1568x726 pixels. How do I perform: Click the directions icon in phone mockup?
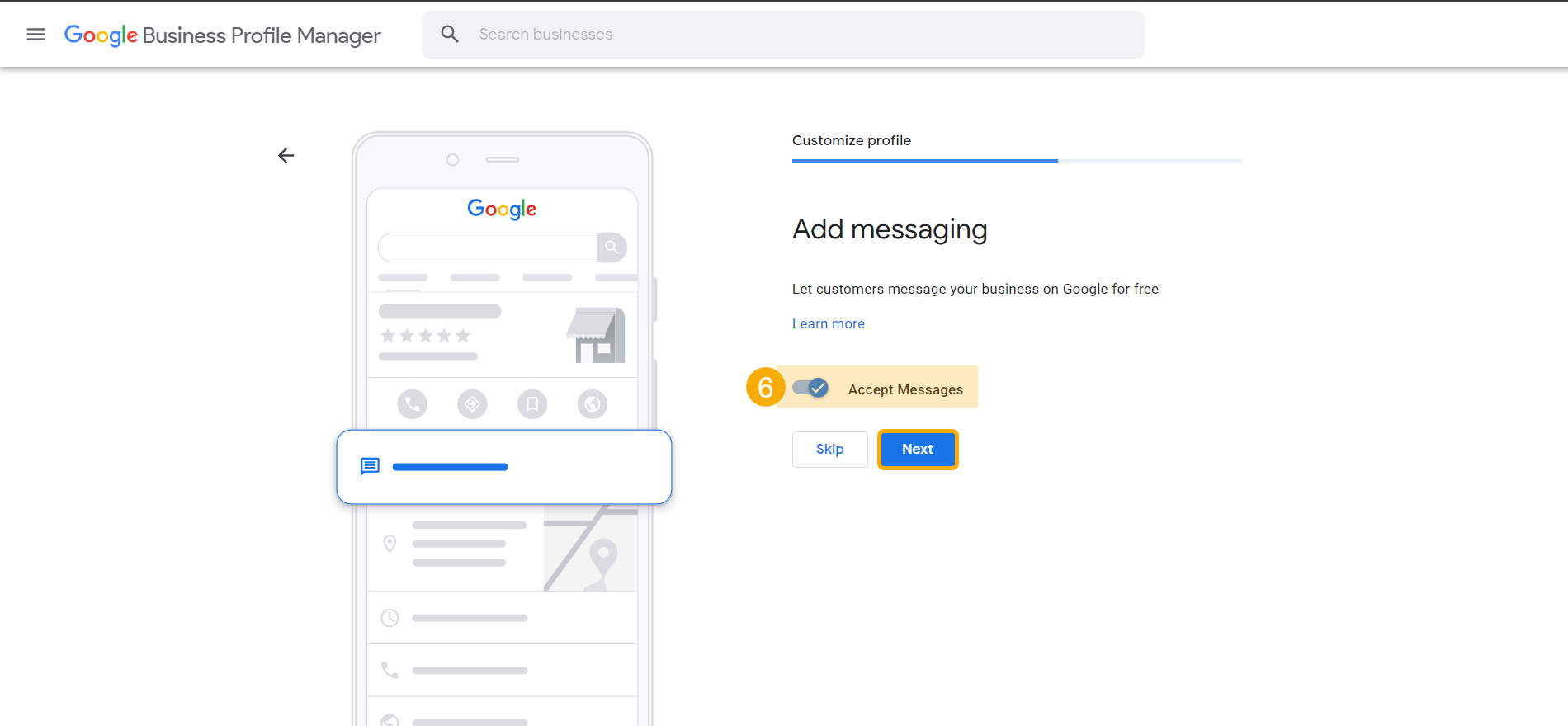pyautogui.click(x=472, y=403)
